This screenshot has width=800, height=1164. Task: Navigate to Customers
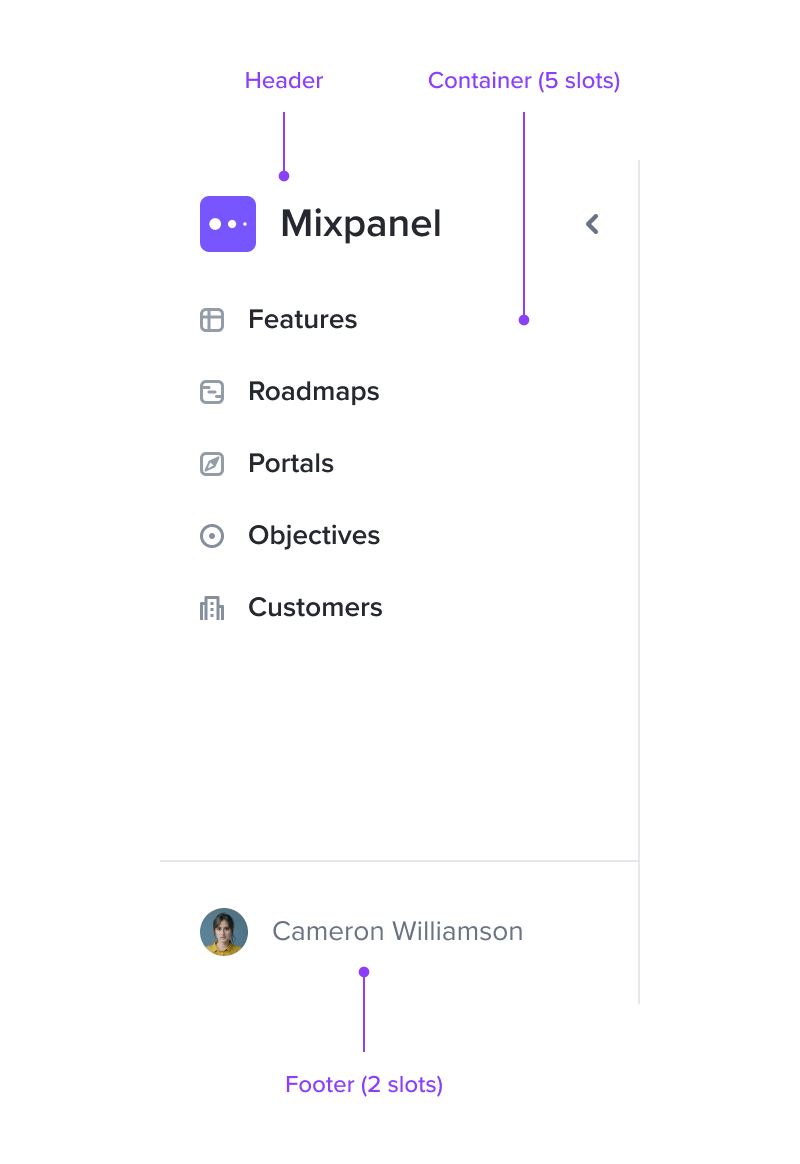[315, 607]
